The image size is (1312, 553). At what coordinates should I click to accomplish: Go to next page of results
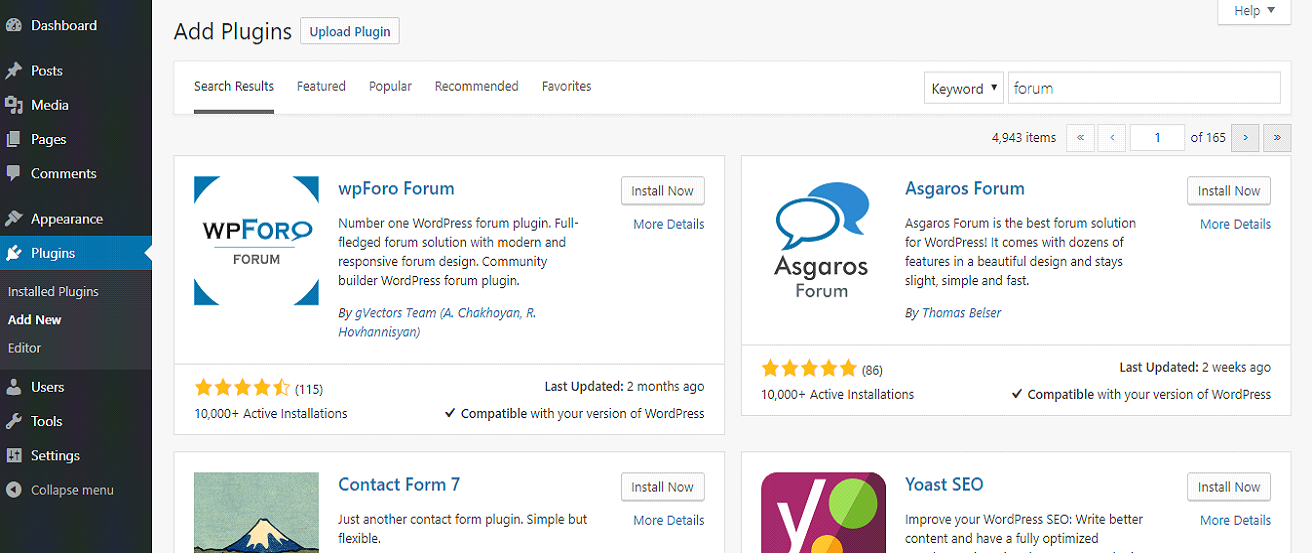point(1245,138)
